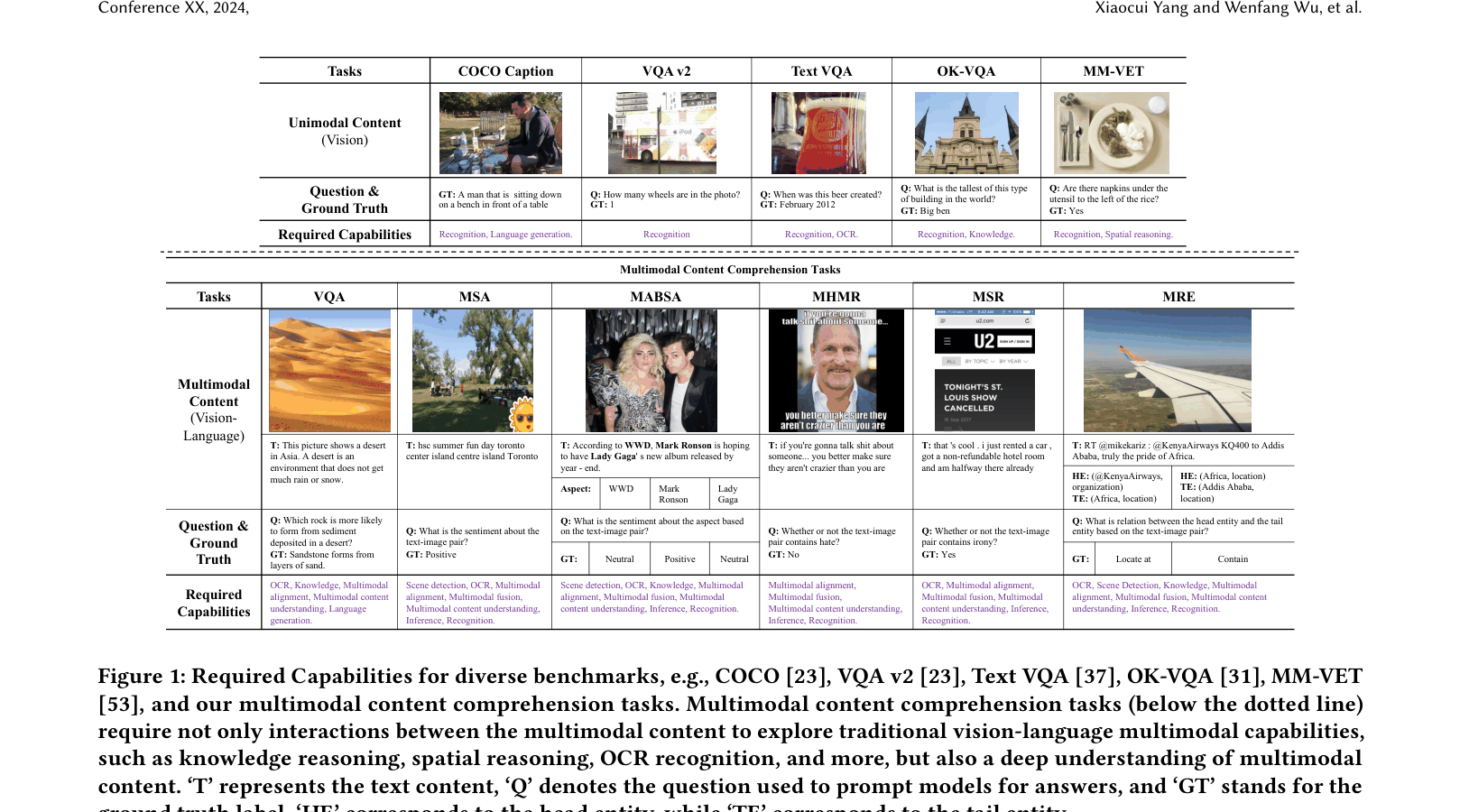Select the "Contain" relation cell
This screenshot has width=1460, height=812.
coord(1233,559)
